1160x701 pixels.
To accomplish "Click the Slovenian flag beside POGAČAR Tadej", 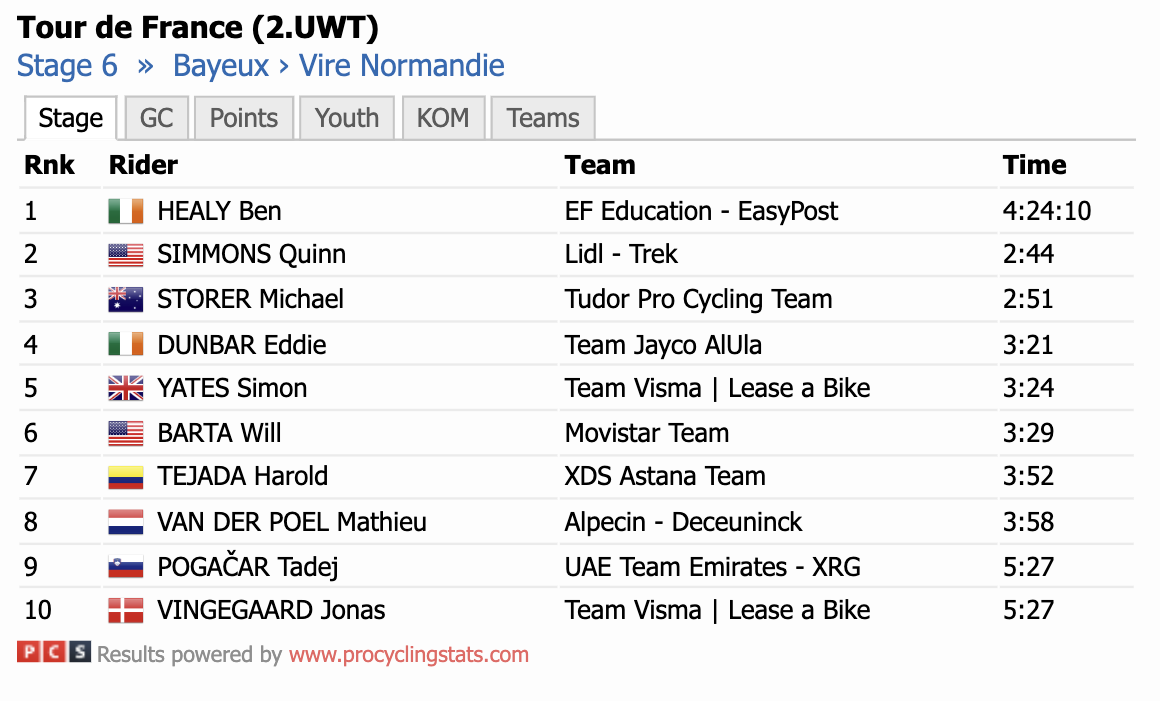I will point(126,566).
